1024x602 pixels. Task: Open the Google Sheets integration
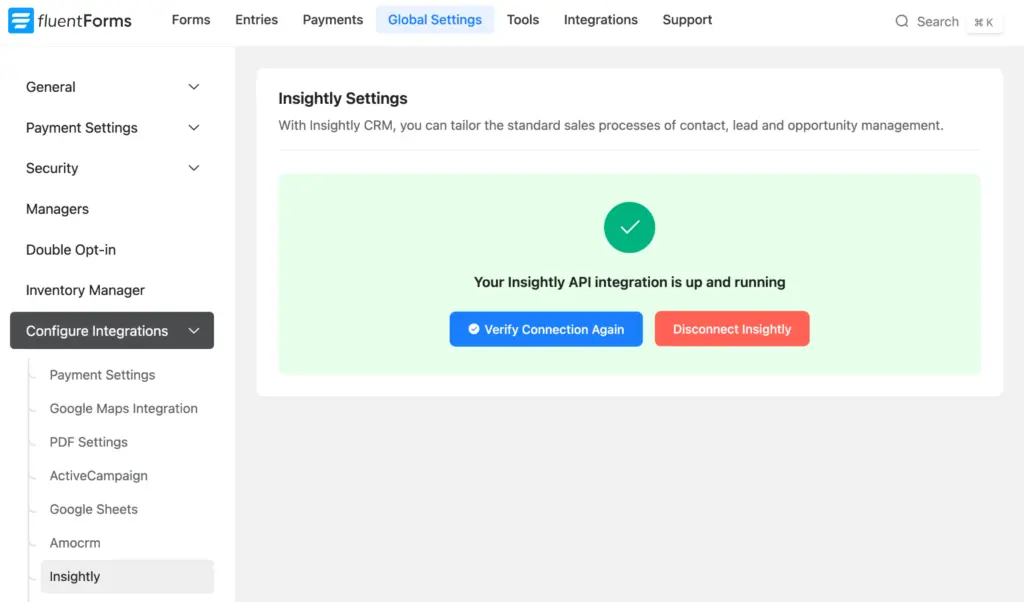[93, 509]
